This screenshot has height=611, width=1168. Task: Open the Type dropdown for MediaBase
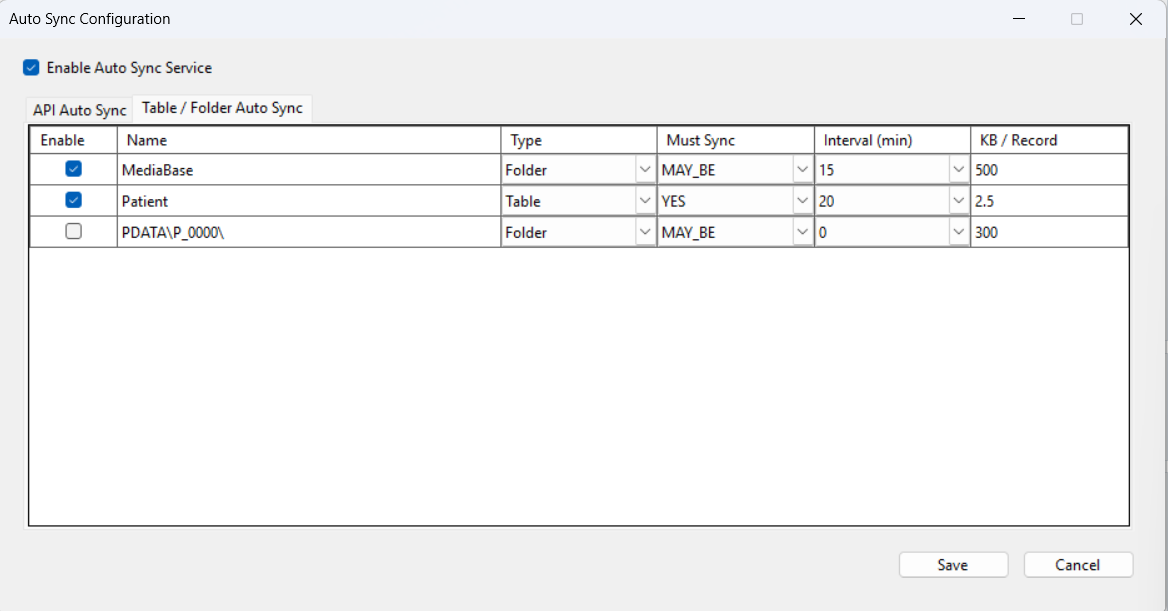(645, 170)
